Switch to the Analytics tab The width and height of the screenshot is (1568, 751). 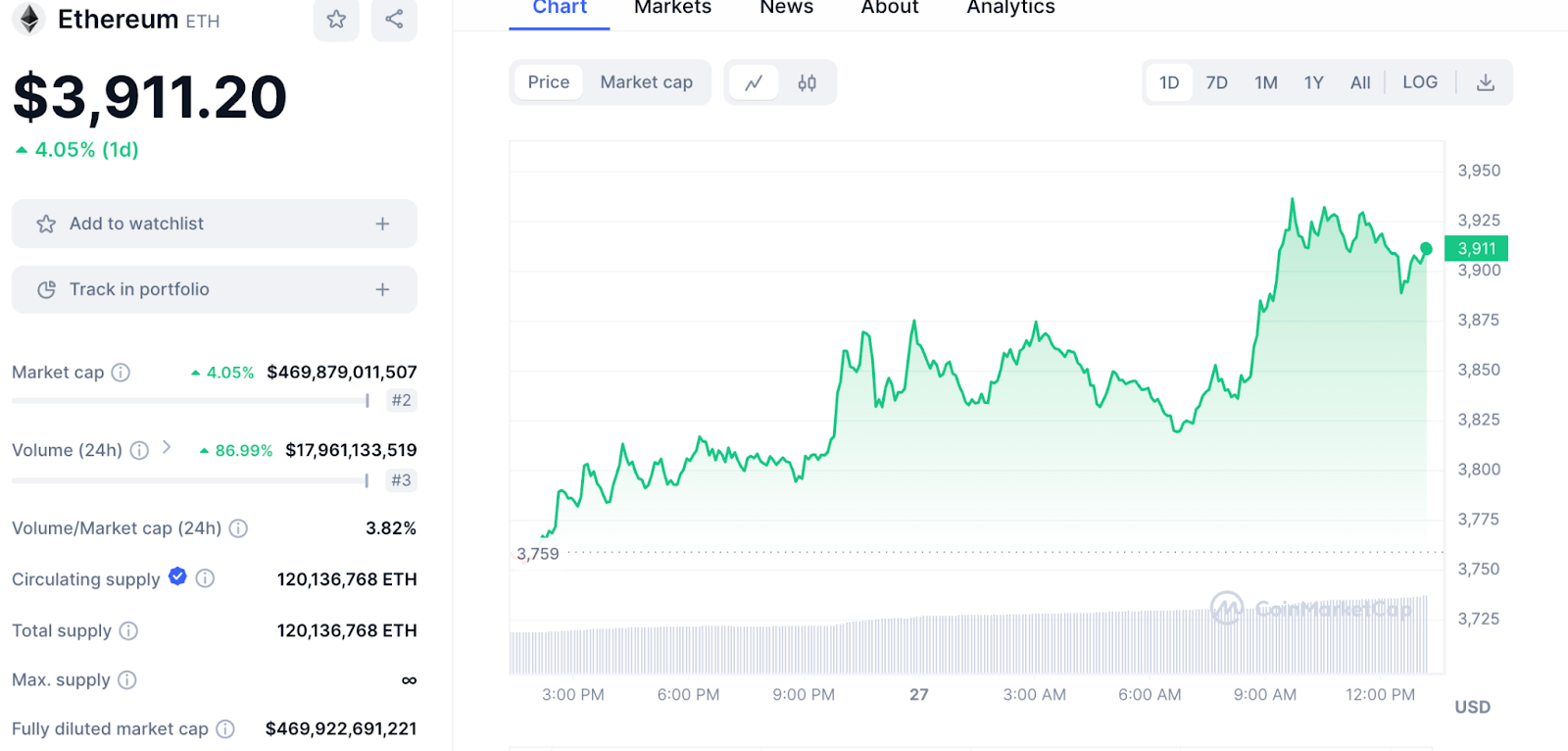tap(1010, 9)
